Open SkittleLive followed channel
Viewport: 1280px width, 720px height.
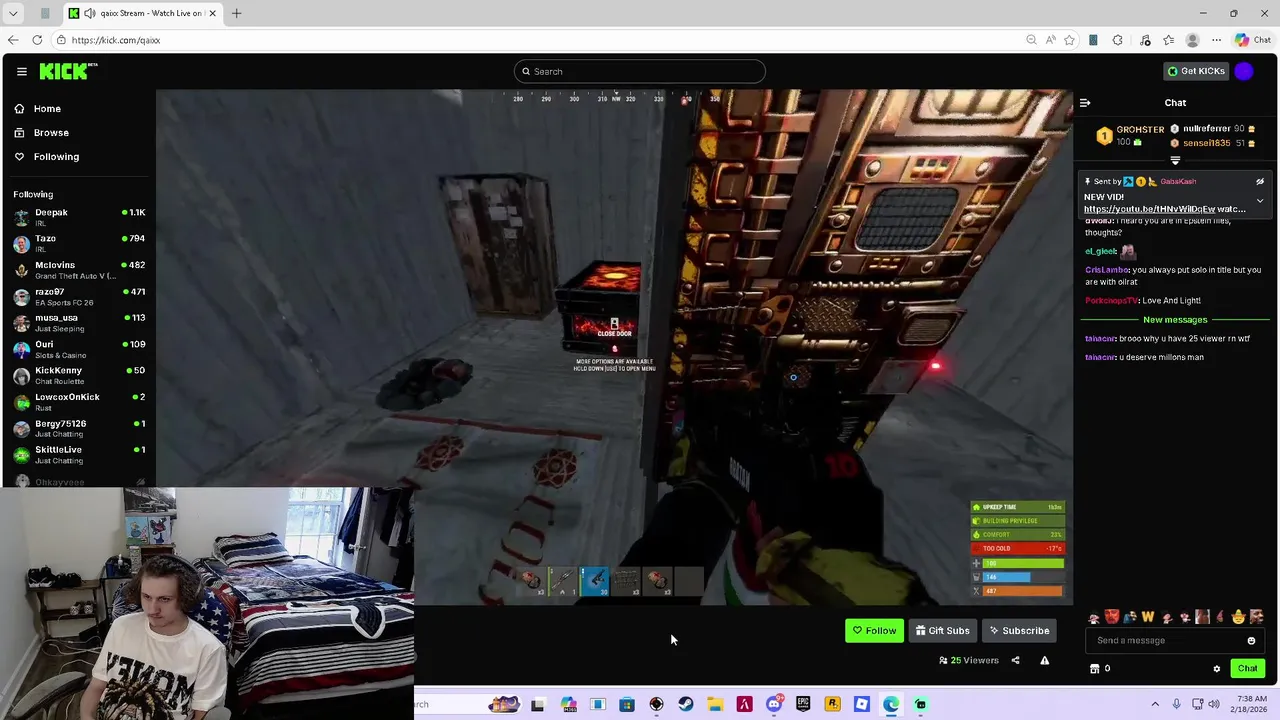click(77, 454)
